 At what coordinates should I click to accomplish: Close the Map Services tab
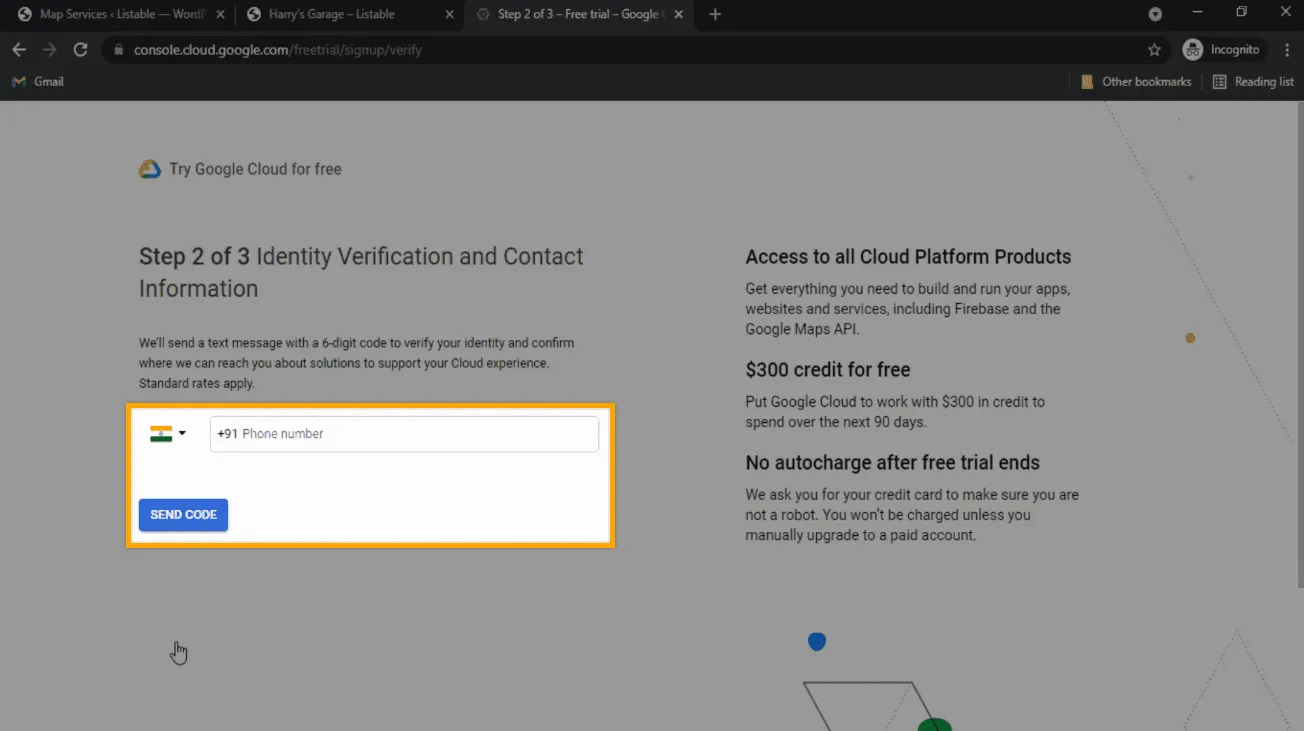220,15
